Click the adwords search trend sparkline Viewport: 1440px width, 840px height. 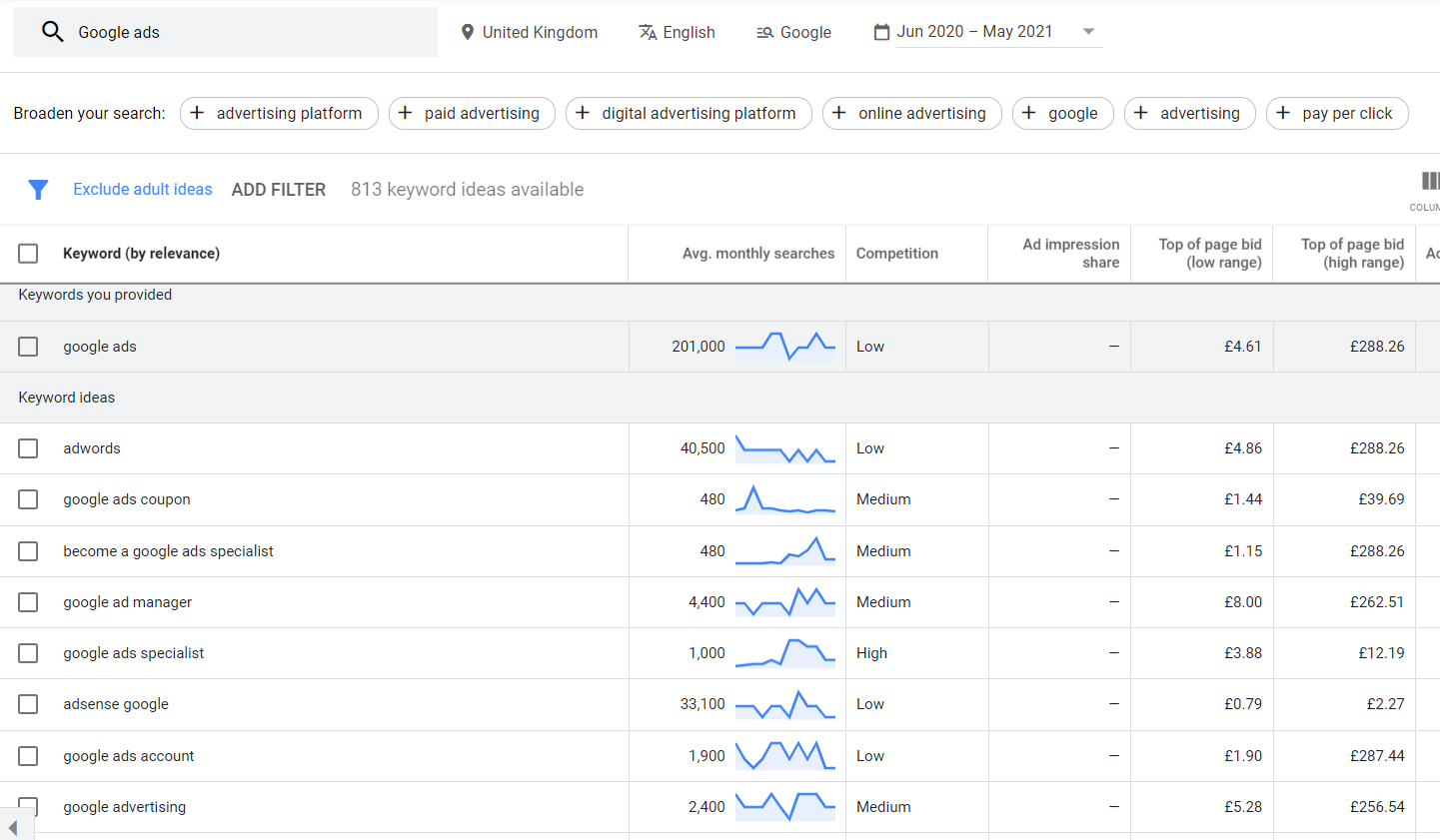785,448
